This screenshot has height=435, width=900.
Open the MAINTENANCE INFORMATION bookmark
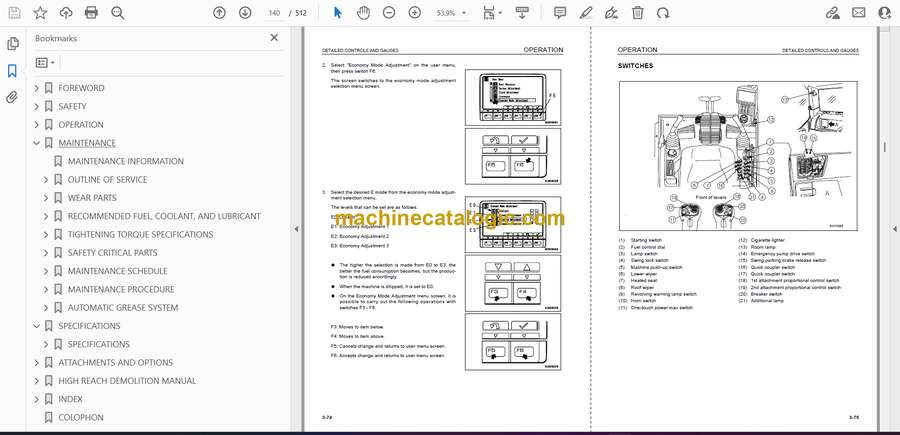(x=126, y=161)
